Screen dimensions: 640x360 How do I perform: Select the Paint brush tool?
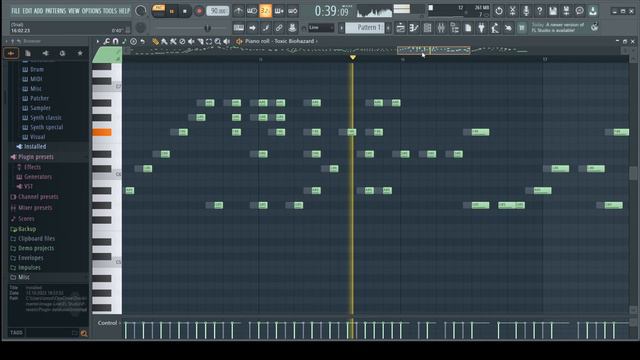(164, 41)
